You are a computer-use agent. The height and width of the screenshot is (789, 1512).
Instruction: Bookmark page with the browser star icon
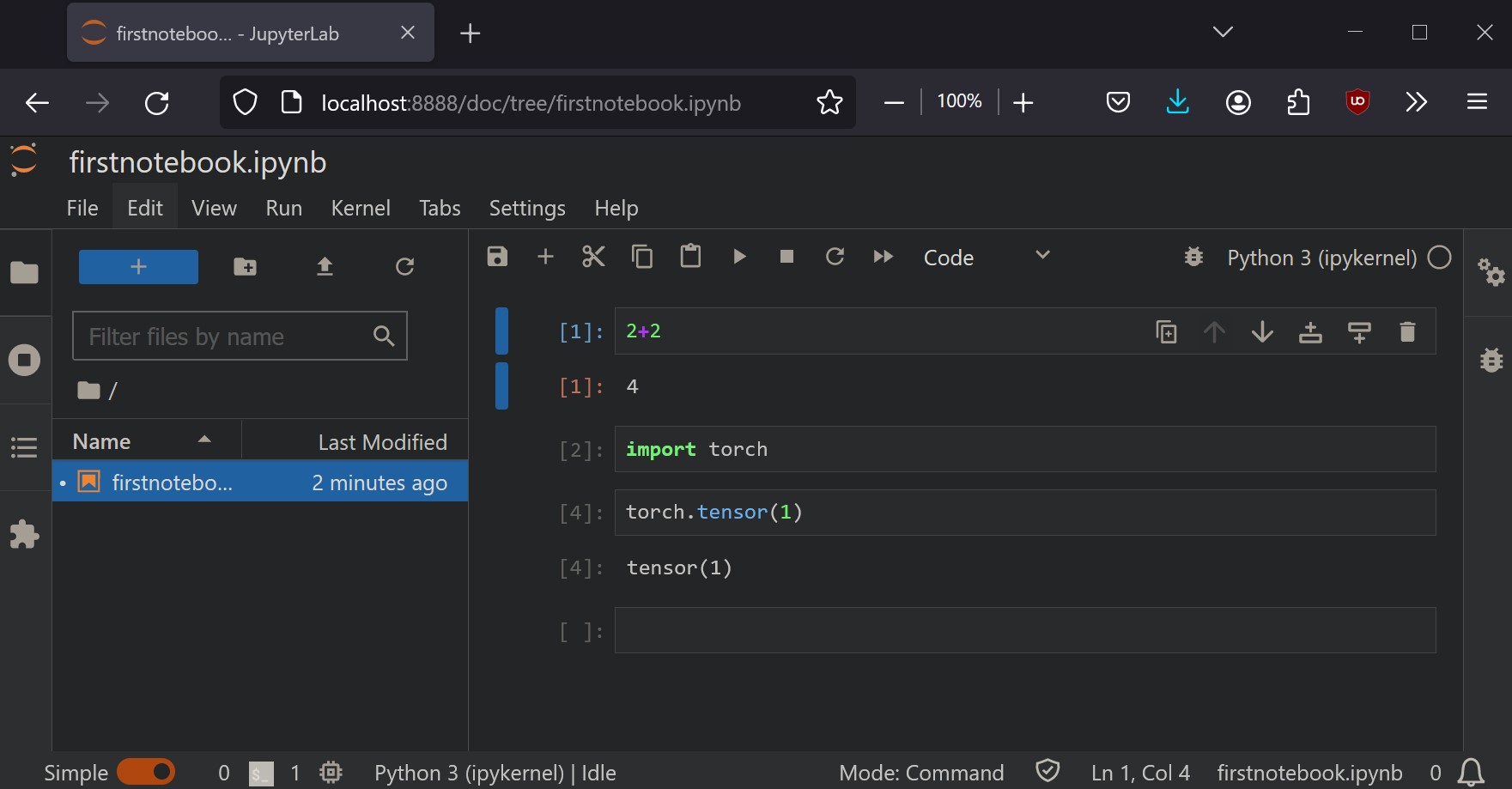[x=829, y=102]
